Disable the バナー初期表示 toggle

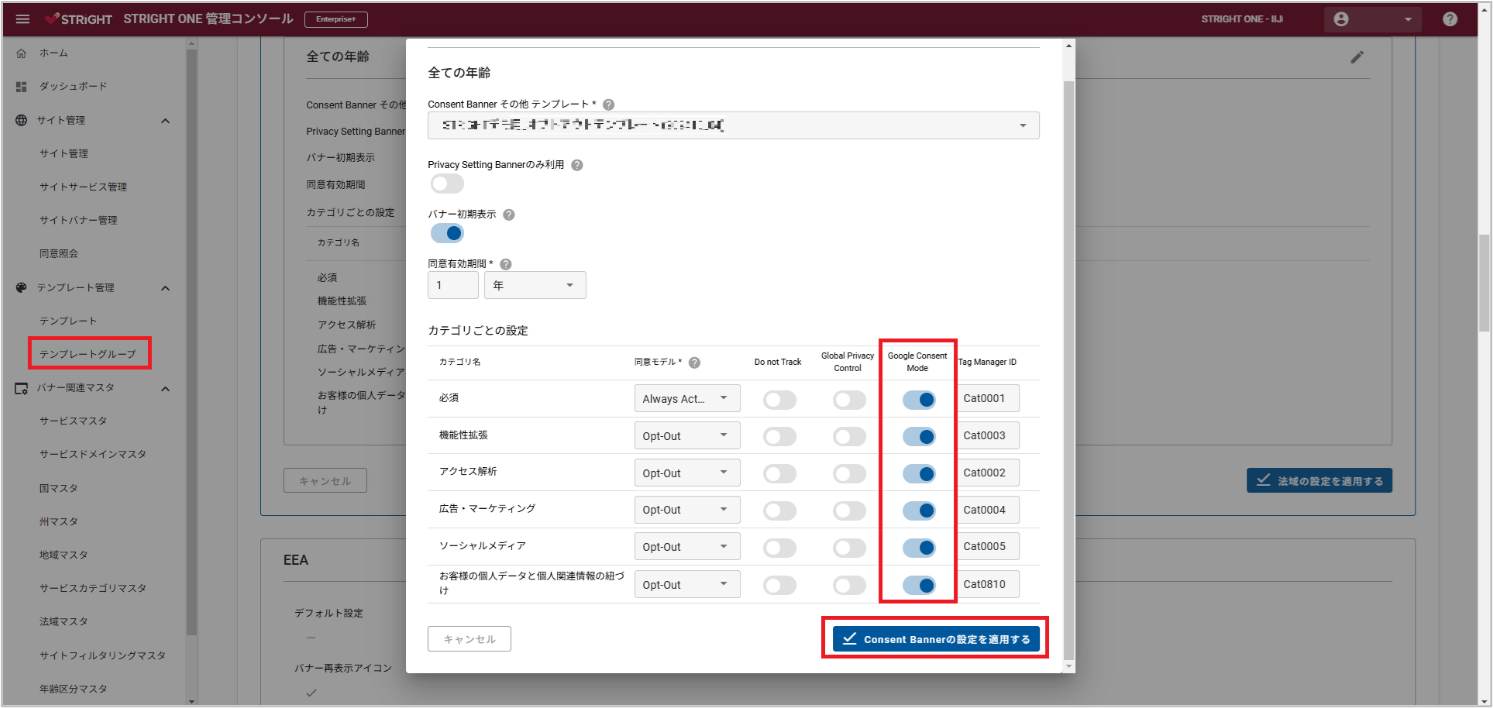tap(447, 233)
